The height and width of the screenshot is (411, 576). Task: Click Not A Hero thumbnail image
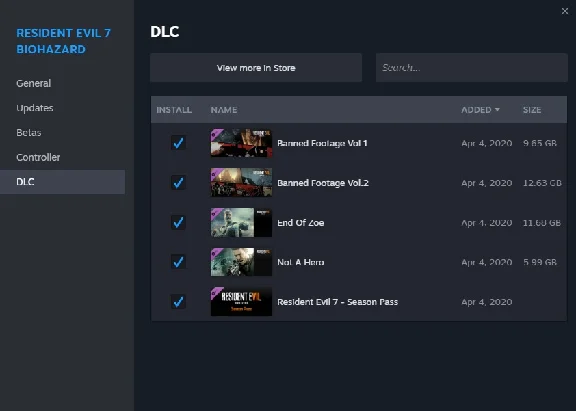241,262
